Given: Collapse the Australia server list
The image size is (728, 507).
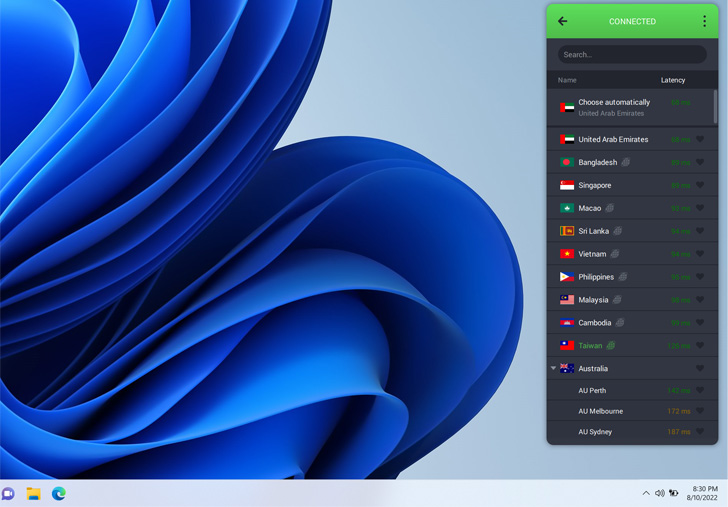Looking at the screenshot, I should coord(554,369).
